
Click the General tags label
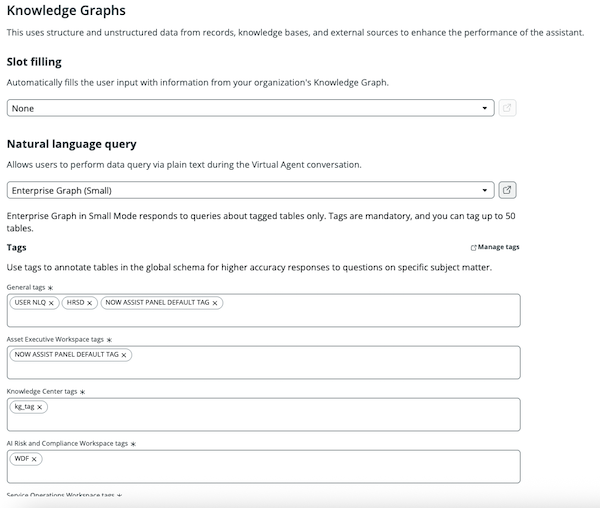pos(26,287)
